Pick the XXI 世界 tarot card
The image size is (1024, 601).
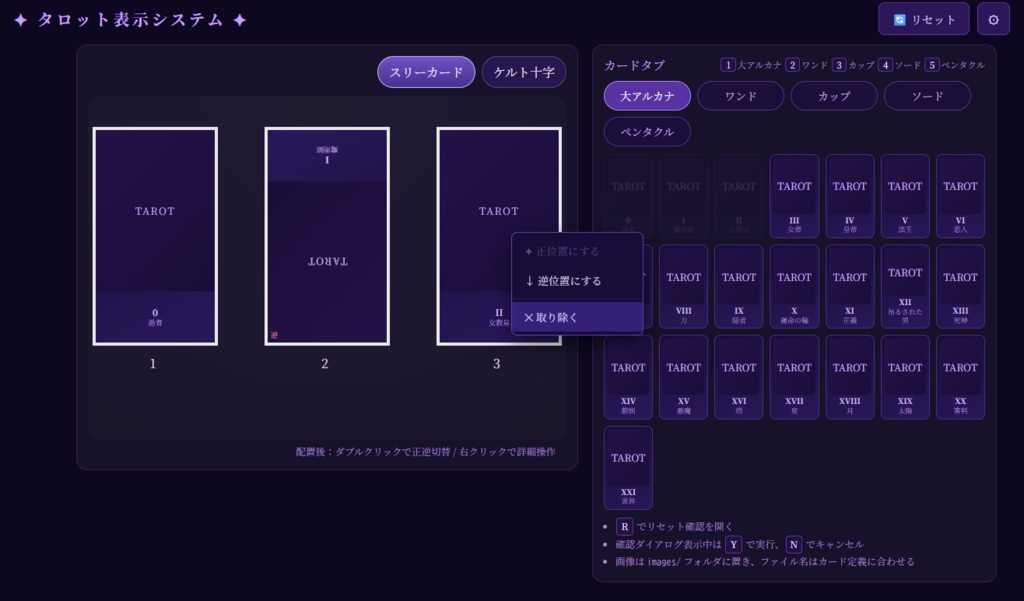(628, 467)
